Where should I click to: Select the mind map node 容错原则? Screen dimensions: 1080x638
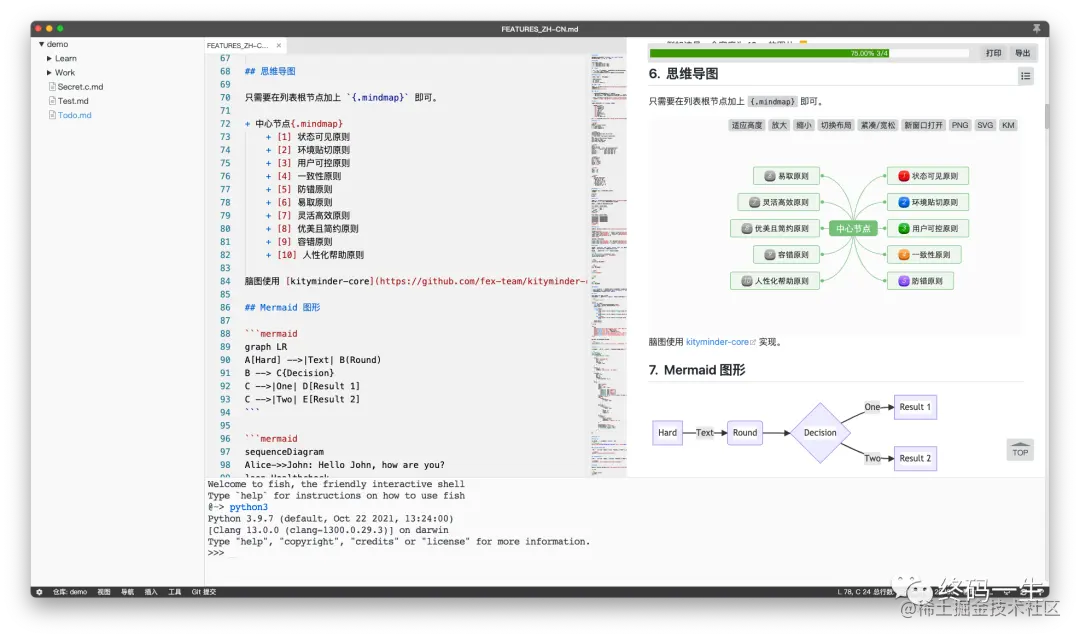[786, 254]
